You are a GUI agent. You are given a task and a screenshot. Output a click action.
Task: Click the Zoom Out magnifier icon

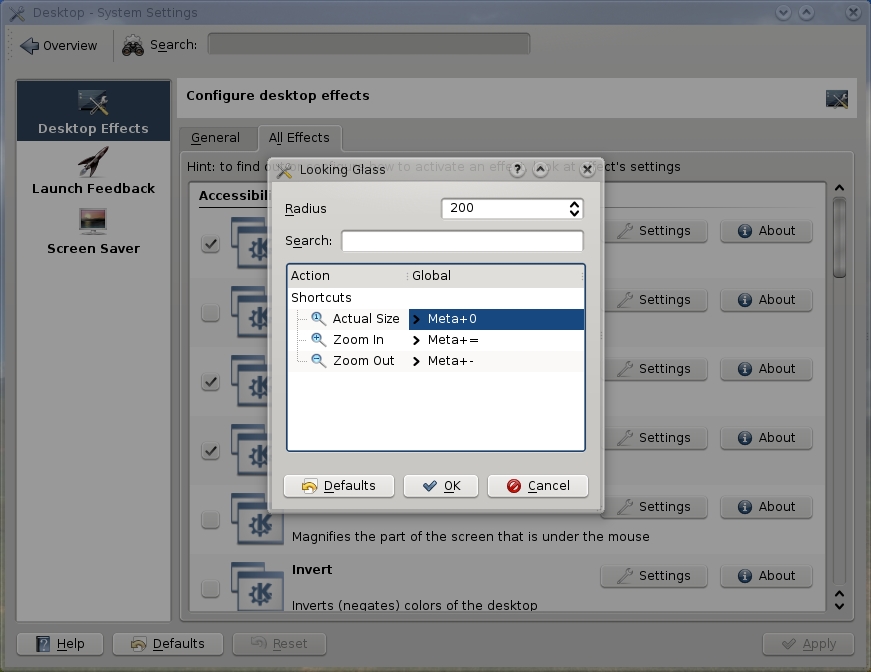pos(319,361)
